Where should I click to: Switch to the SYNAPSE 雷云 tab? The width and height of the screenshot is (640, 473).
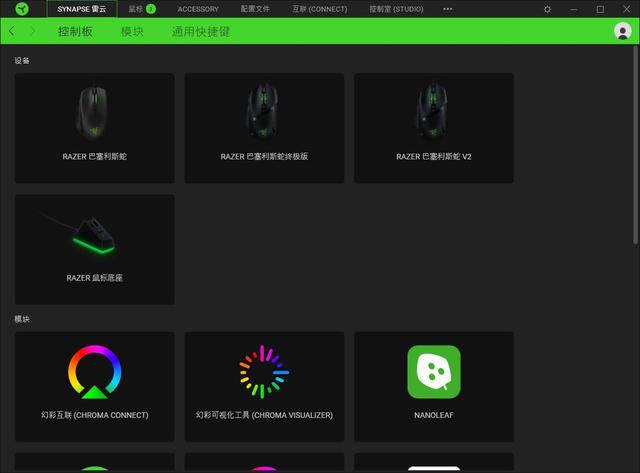pyautogui.click(x=82, y=9)
